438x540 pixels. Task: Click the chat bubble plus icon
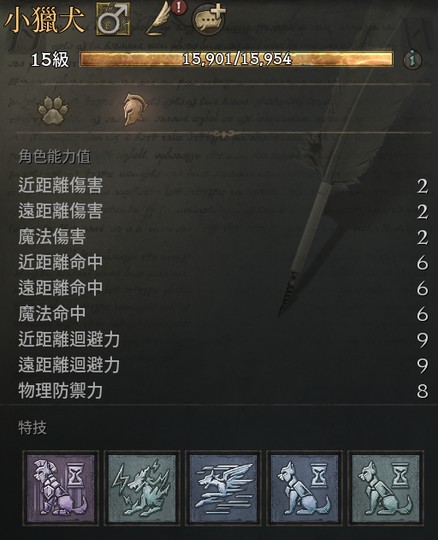[x=209, y=19]
